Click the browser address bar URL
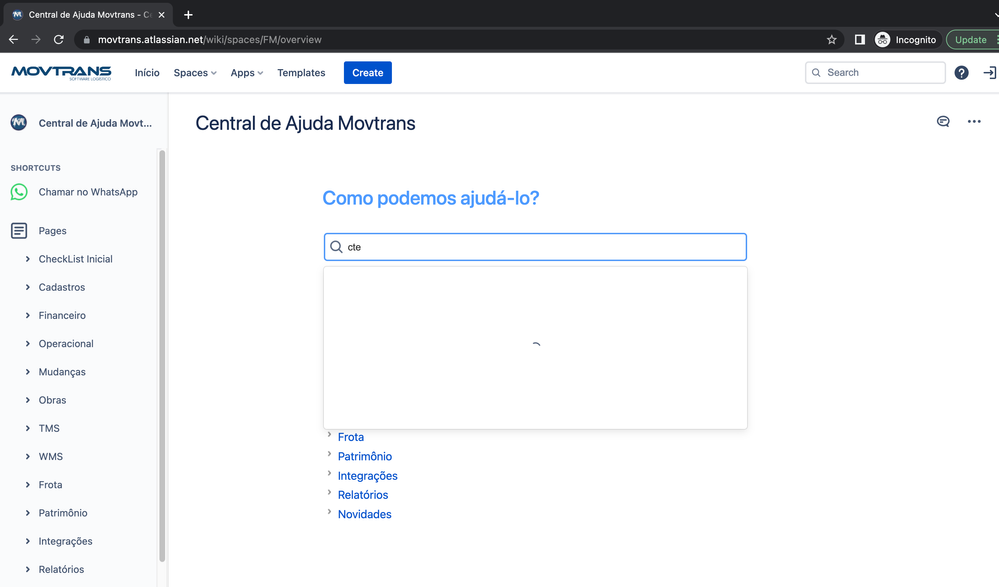Viewport: 999px width, 587px height. pos(210,40)
